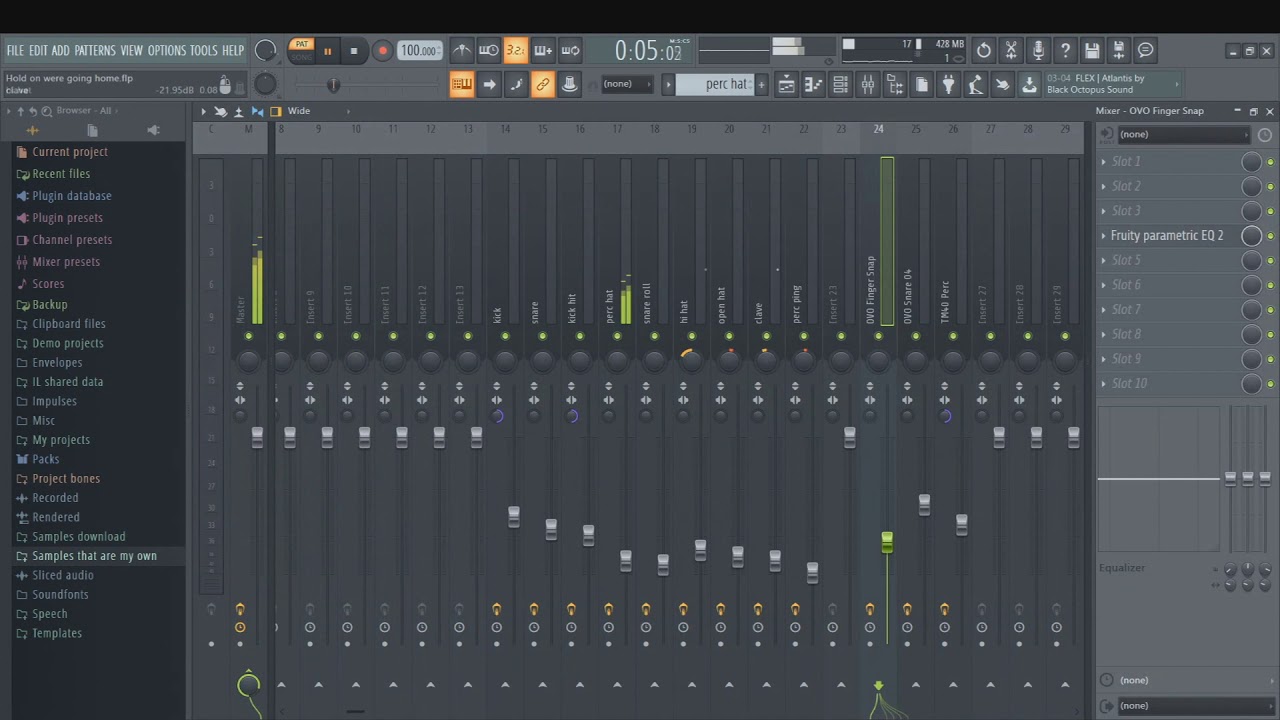Click the OVO Finger Snap volume fader
This screenshot has width=1280, height=720.
(x=887, y=543)
